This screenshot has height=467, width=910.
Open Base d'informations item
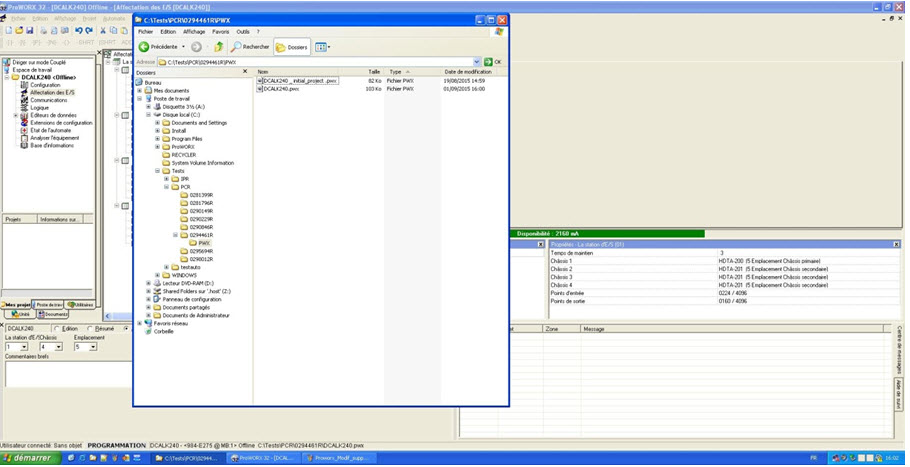click(52, 146)
